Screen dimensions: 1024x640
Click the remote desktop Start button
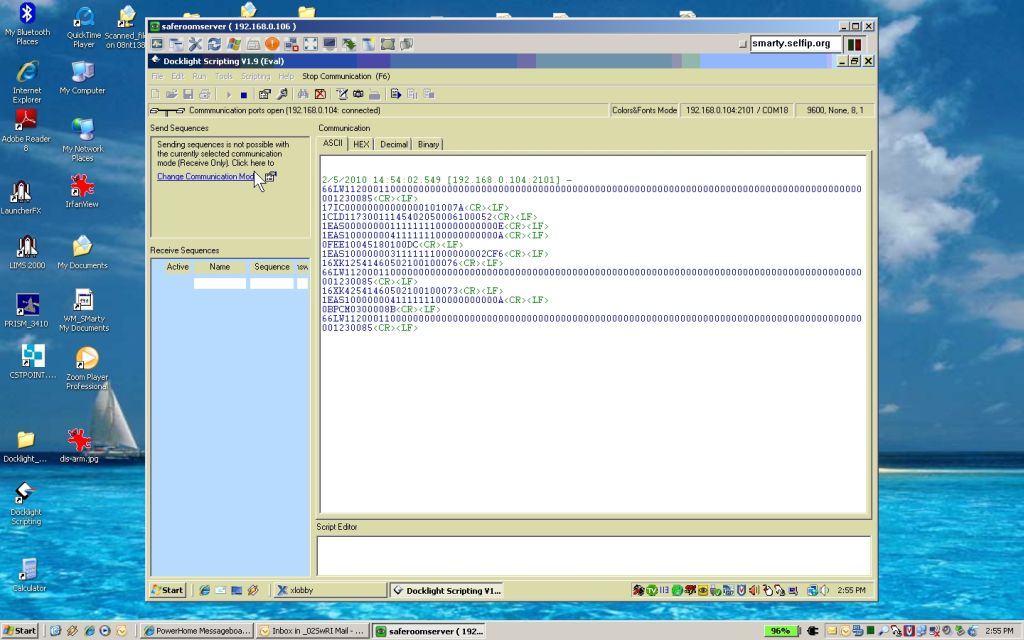168,590
